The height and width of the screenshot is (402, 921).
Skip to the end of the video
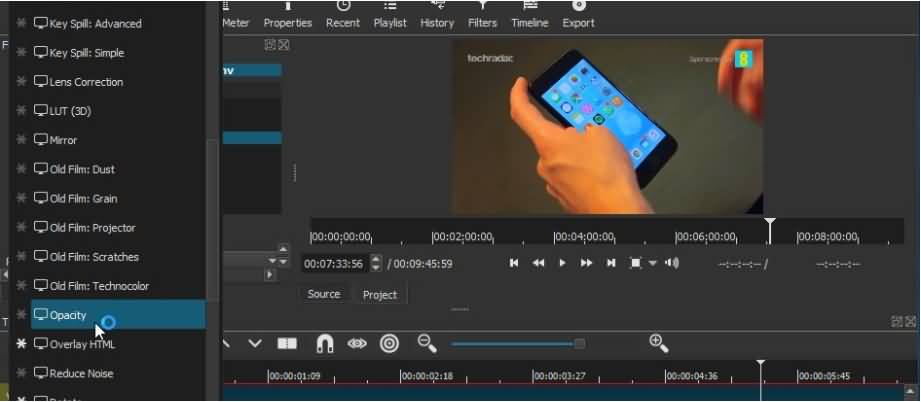coord(611,263)
